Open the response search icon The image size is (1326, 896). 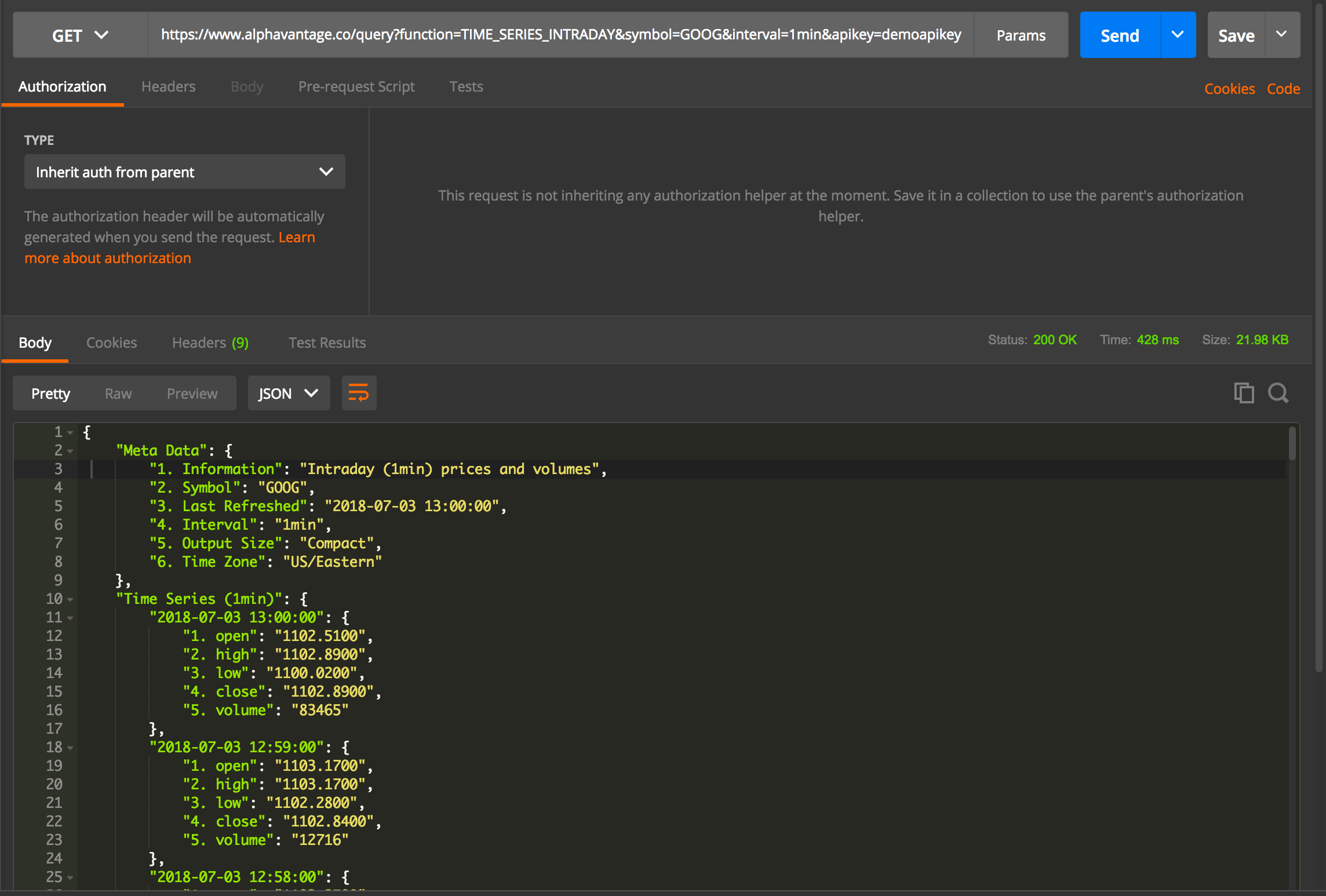[x=1278, y=393]
